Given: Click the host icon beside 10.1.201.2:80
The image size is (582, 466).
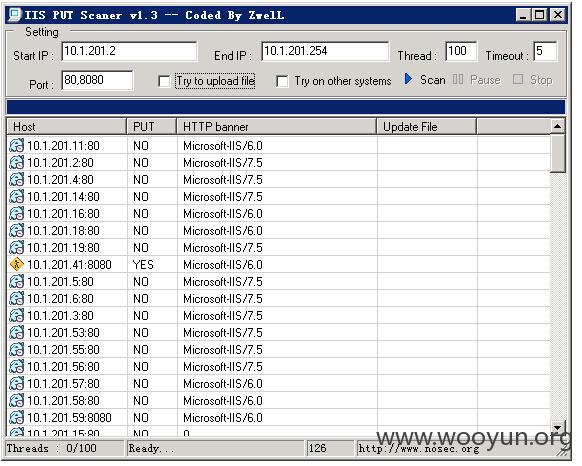Looking at the screenshot, I should 16,163.
